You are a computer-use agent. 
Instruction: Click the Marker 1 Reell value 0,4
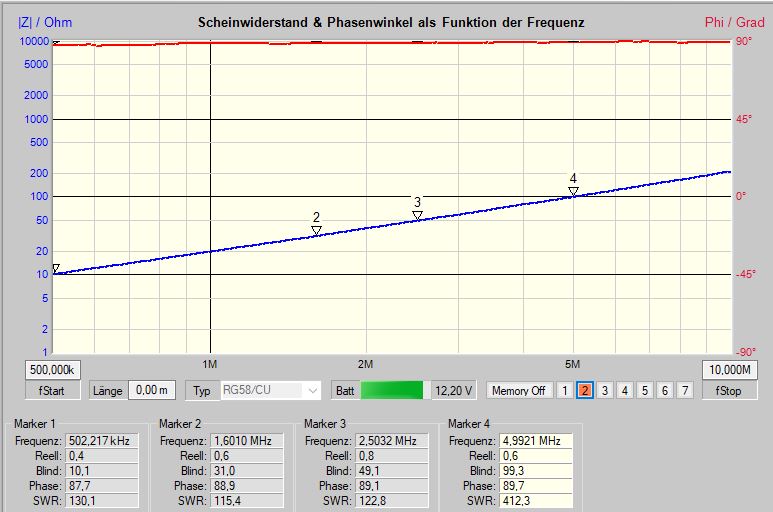tap(102, 456)
